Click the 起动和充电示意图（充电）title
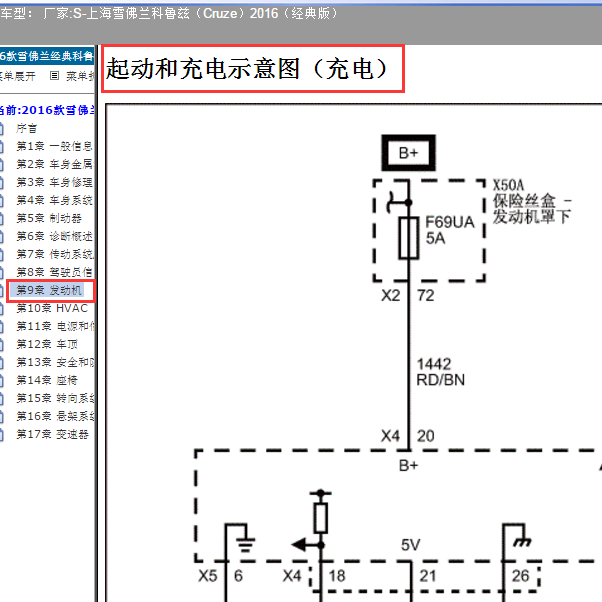The height and width of the screenshot is (602, 602). [x=247, y=69]
